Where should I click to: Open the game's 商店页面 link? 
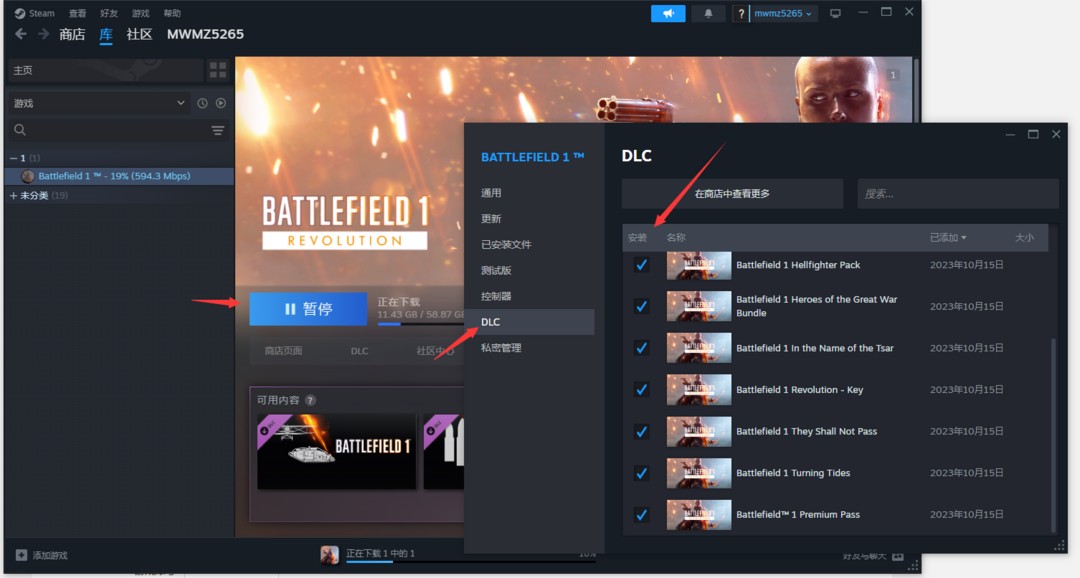pyautogui.click(x=283, y=351)
